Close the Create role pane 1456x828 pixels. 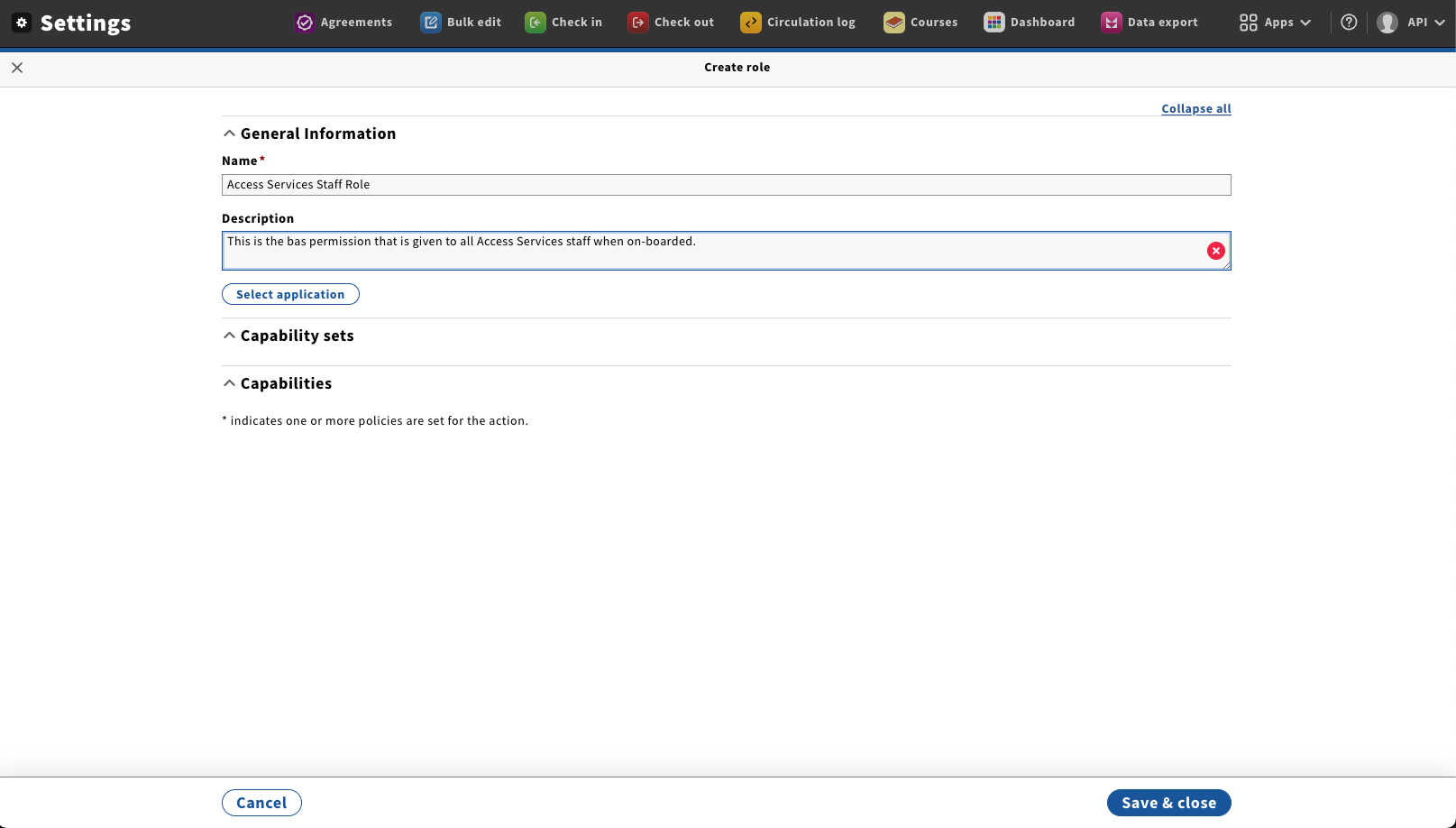17,68
